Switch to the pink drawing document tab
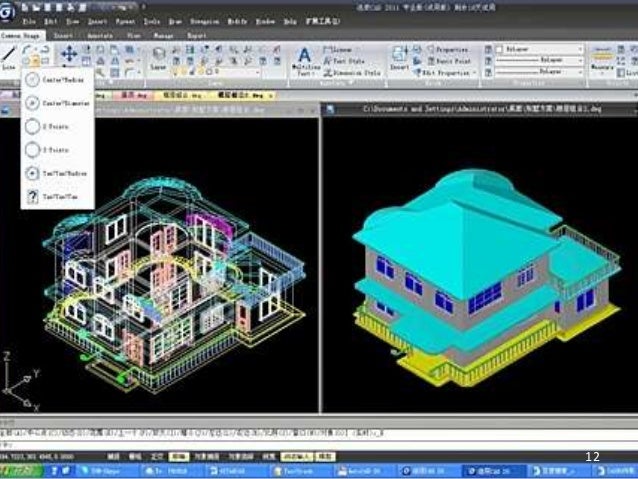This screenshot has height=479, width=638. tap(134, 96)
